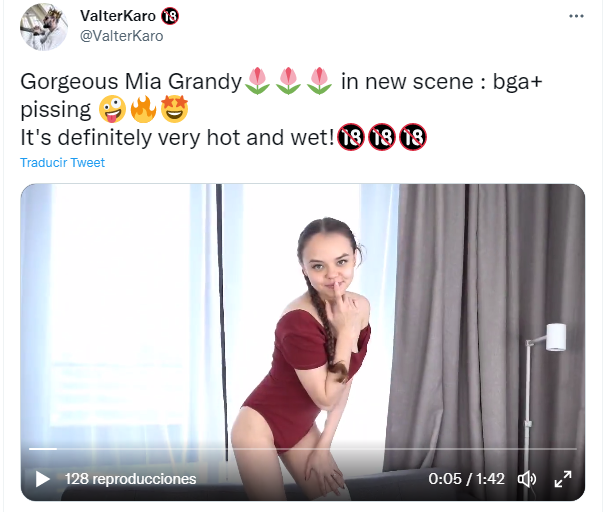Viewport: 605px width, 512px height.
Task: Open the ValterKaro display name link
Action: click(x=117, y=16)
